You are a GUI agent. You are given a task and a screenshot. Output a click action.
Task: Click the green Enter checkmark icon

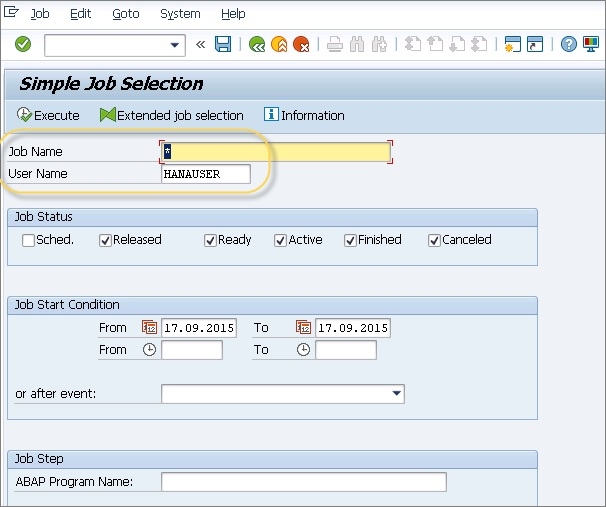click(x=23, y=44)
